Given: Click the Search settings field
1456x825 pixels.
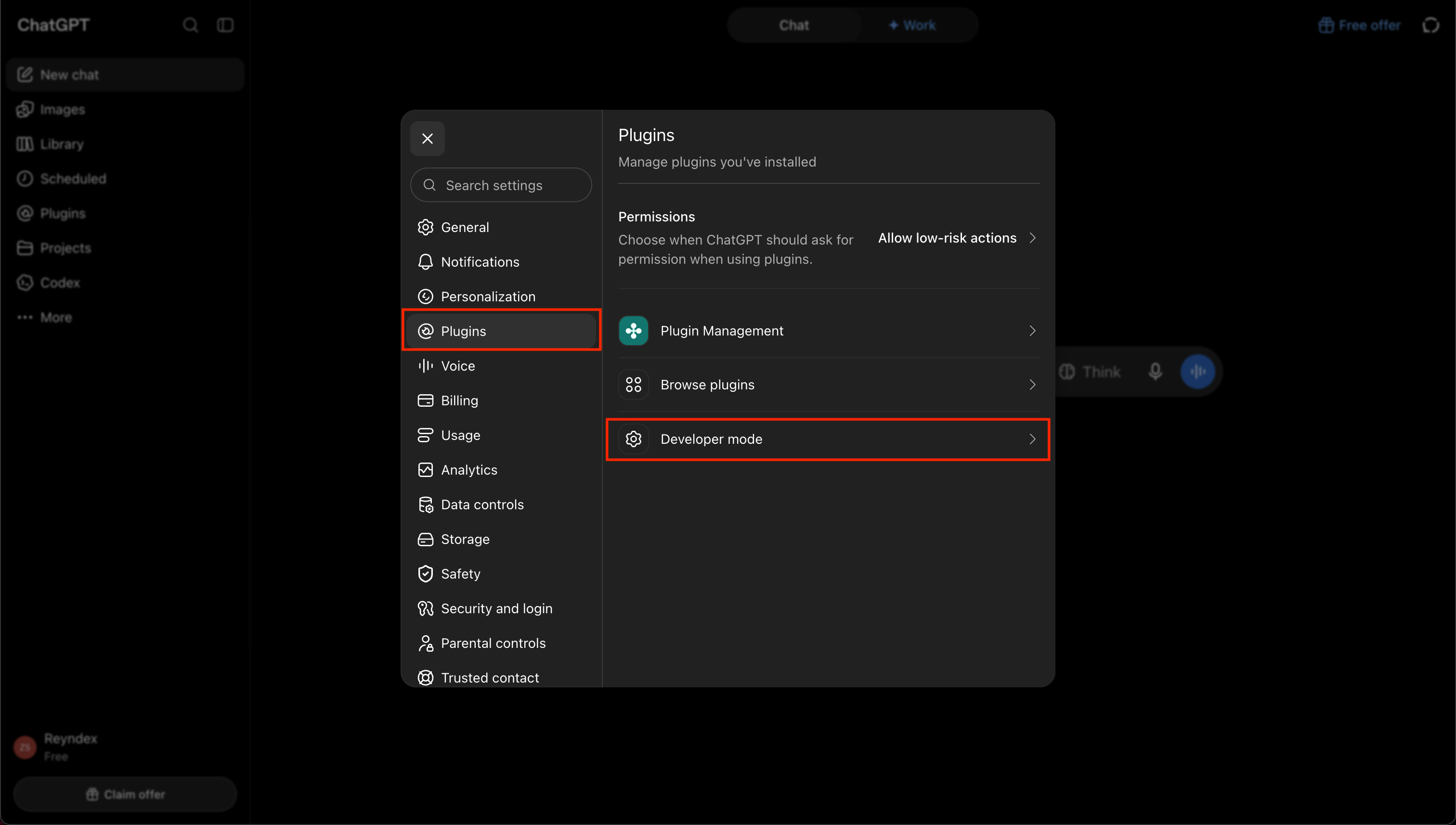Looking at the screenshot, I should point(501,185).
